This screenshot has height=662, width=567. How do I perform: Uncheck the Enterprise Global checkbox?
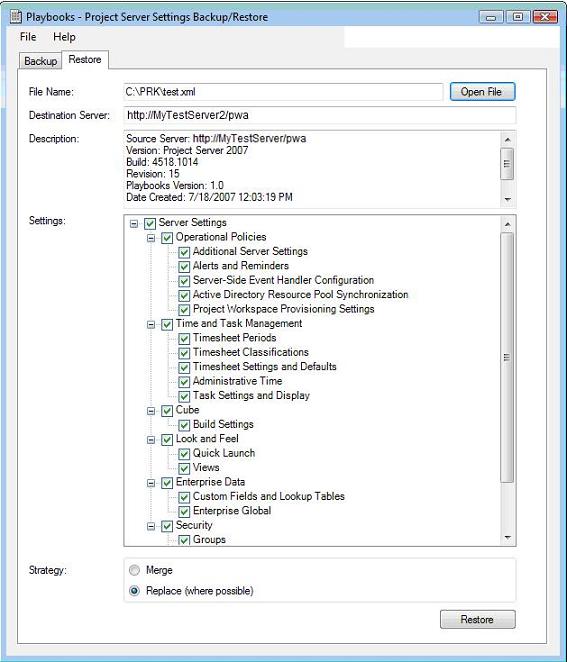click(x=184, y=512)
